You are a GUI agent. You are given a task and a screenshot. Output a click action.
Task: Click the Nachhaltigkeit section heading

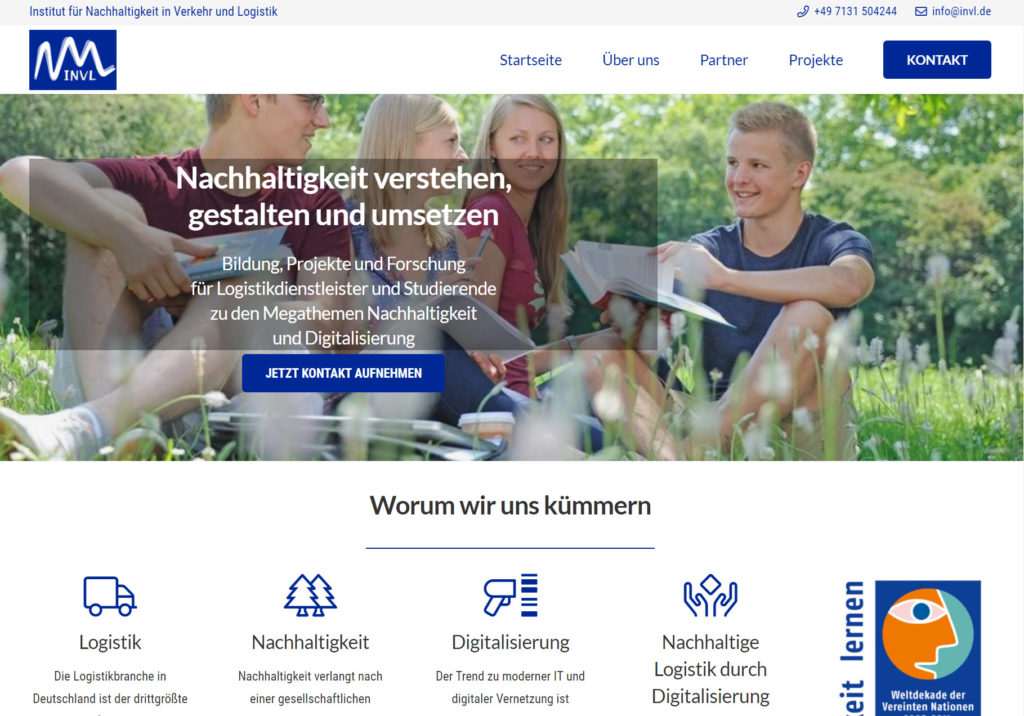[x=310, y=642]
